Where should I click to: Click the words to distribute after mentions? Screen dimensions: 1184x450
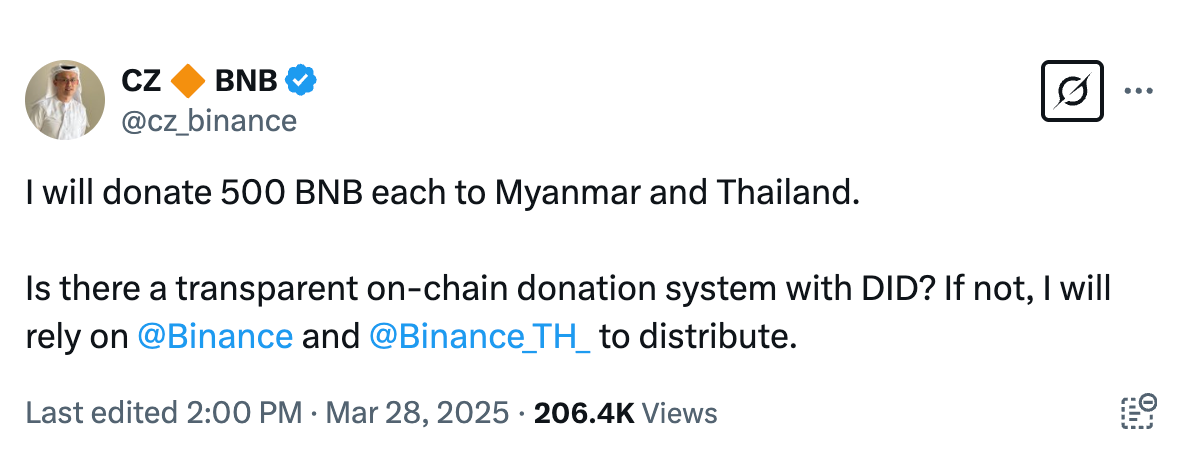pyautogui.click(x=698, y=336)
